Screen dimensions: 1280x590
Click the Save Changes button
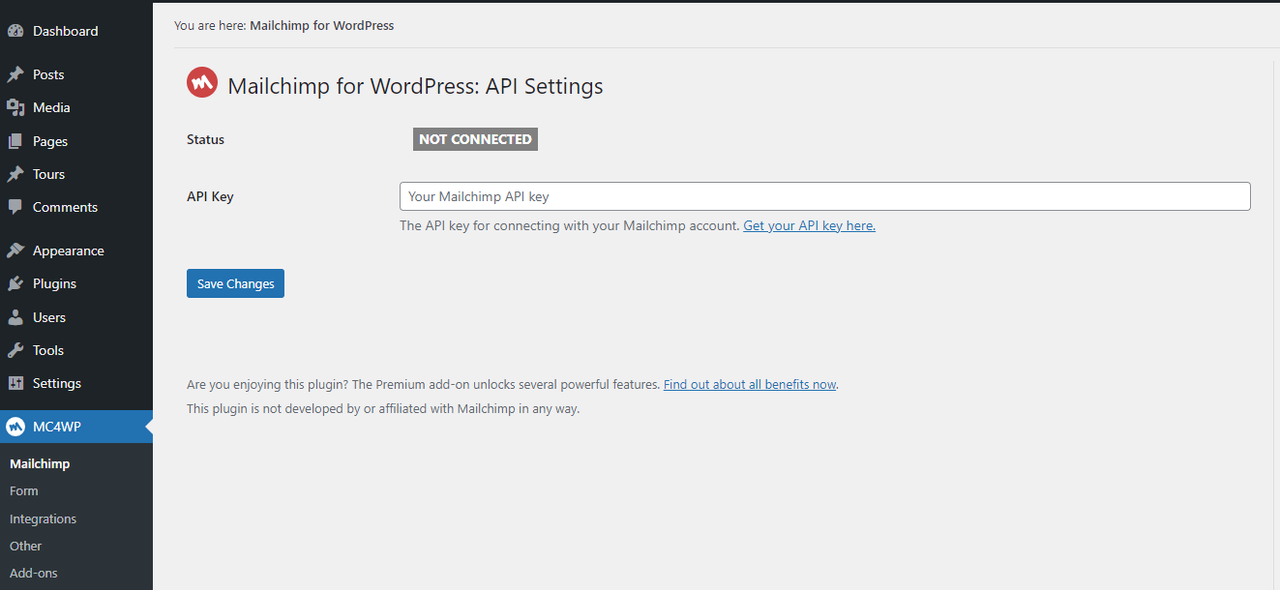tap(236, 284)
